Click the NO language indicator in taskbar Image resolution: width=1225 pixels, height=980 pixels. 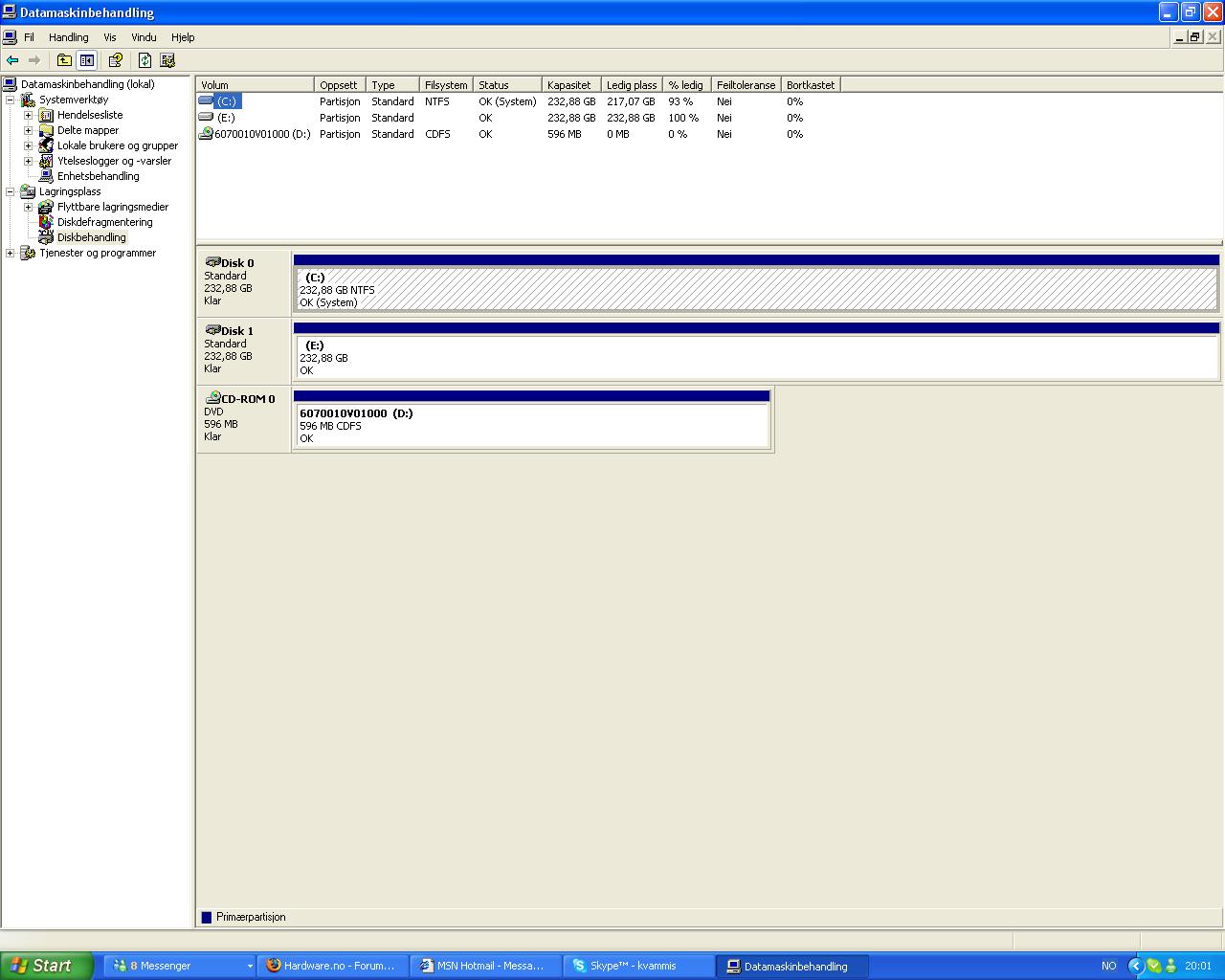(1109, 966)
